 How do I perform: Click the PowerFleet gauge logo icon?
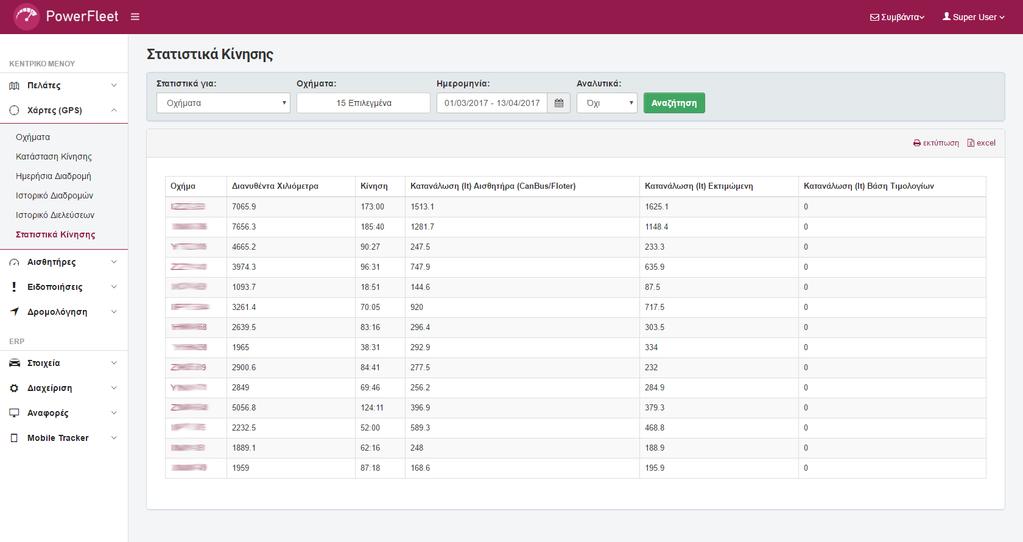coord(26,16)
